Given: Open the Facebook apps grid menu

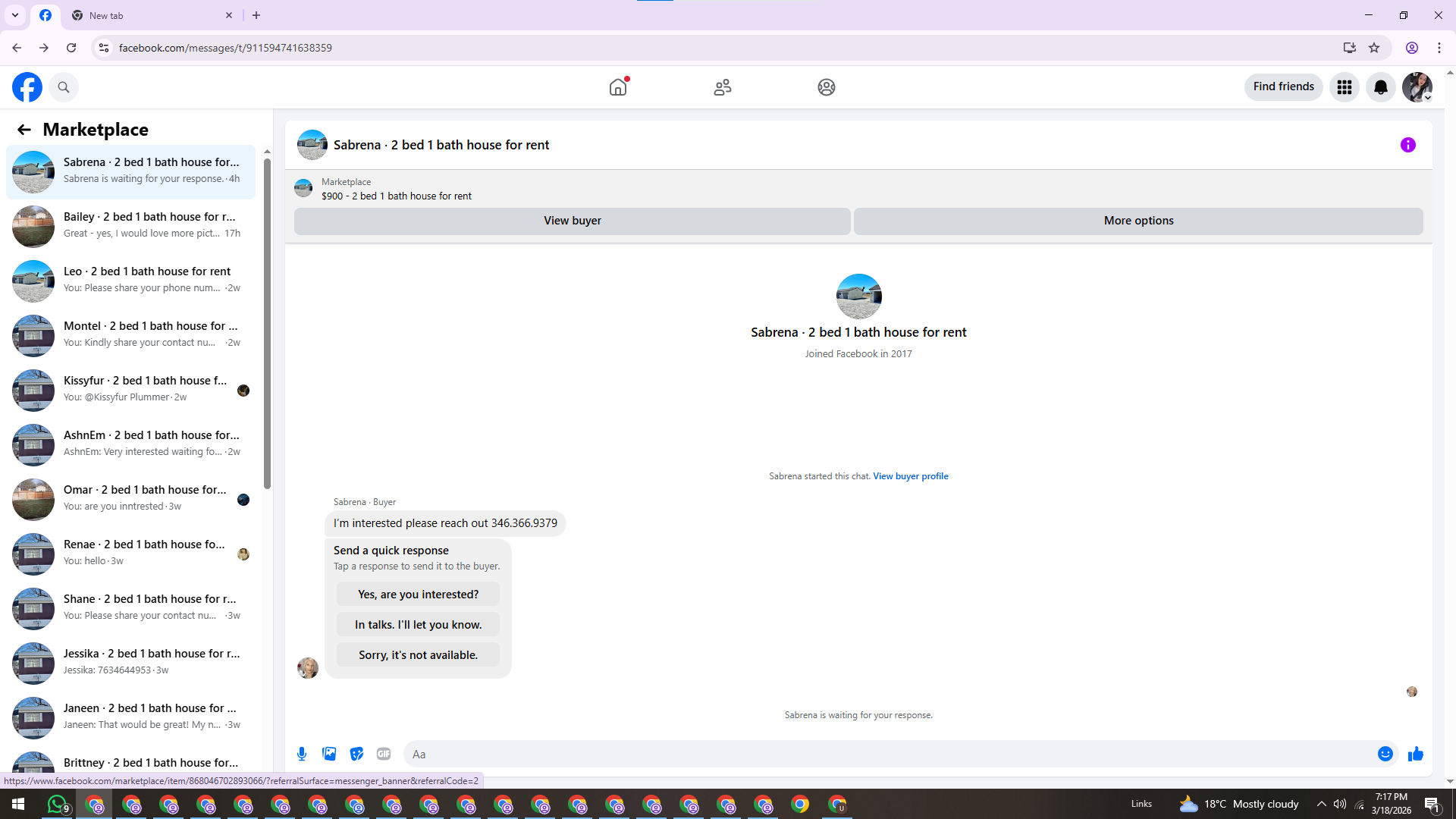Looking at the screenshot, I should 1344,87.
